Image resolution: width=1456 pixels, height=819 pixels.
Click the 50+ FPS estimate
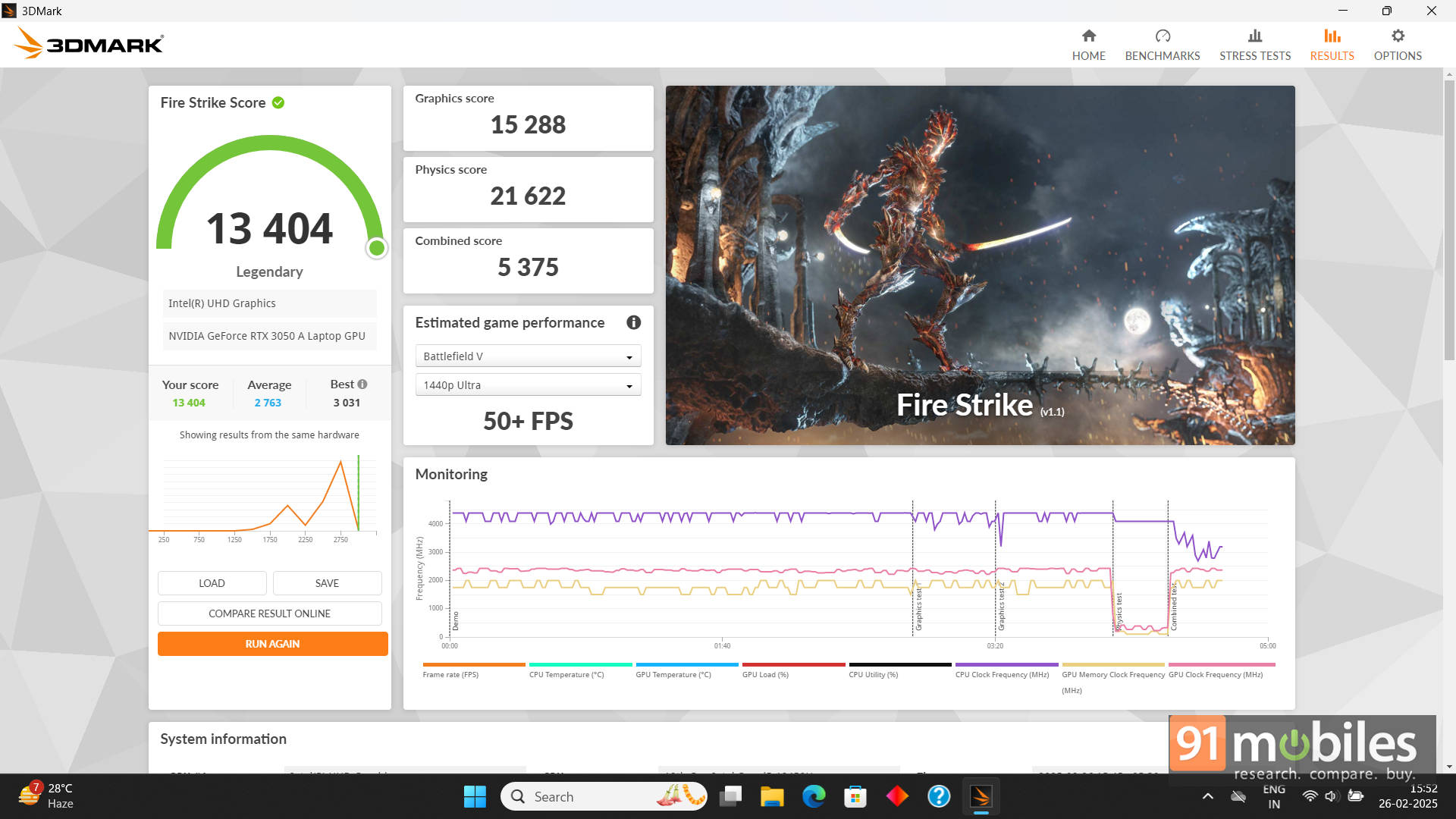point(528,421)
